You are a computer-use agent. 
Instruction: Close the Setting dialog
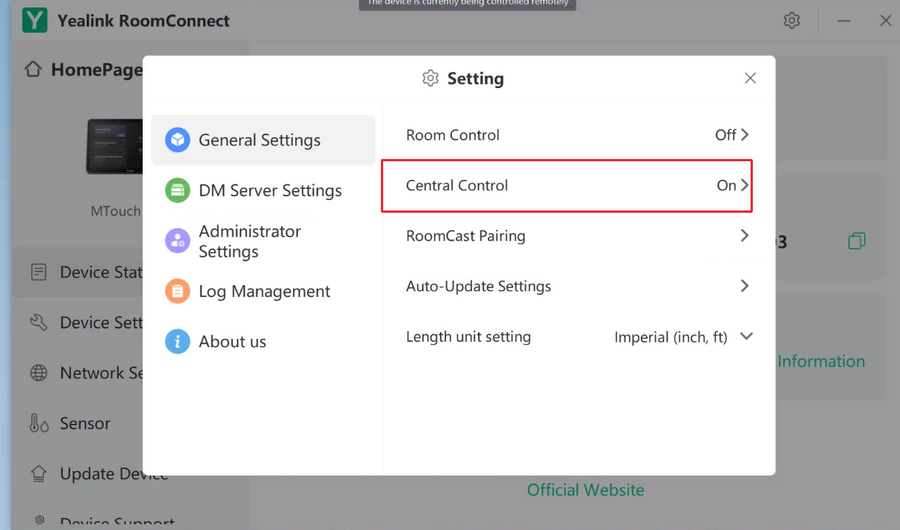pyautogui.click(x=750, y=78)
